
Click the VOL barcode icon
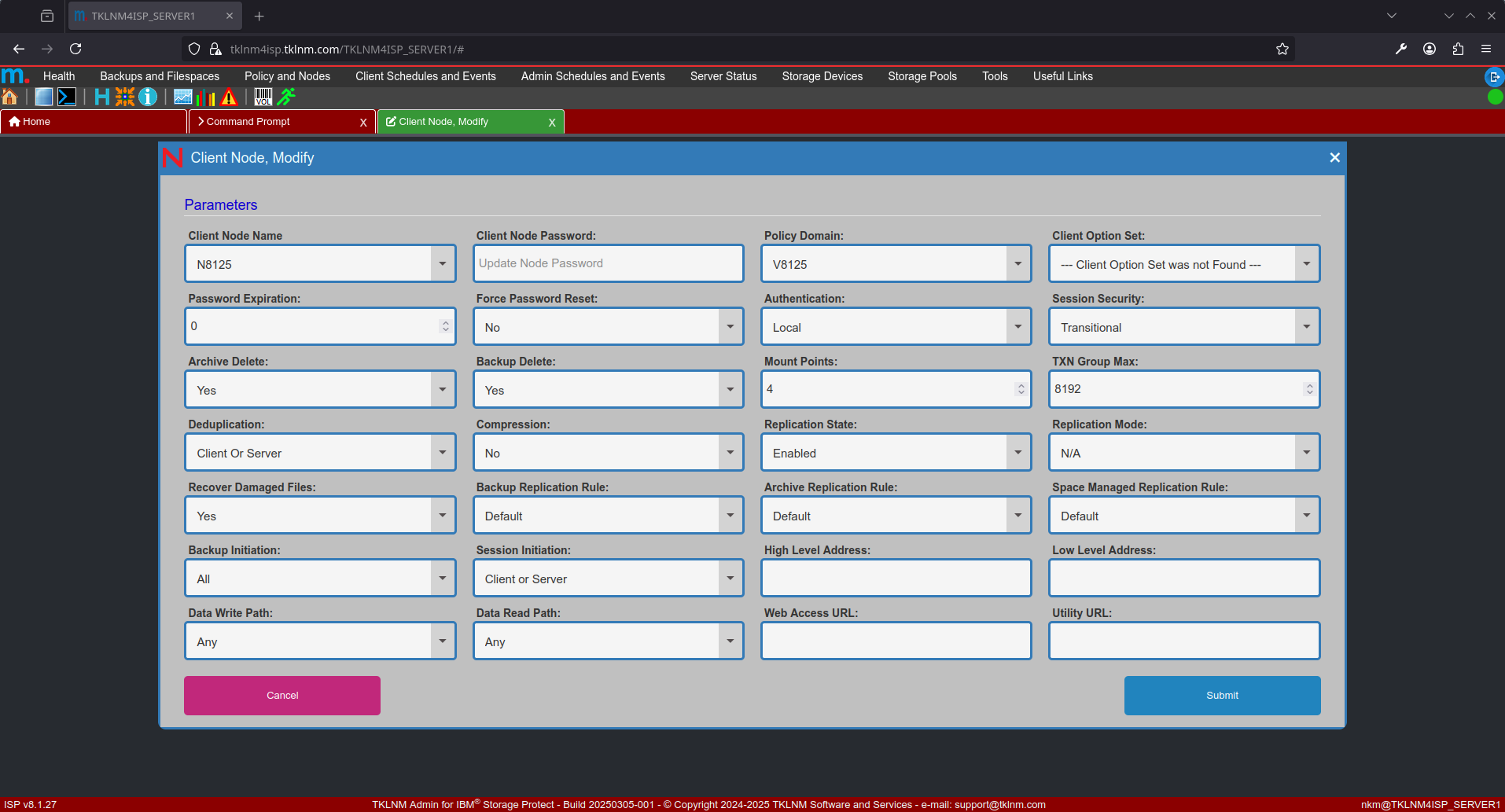263,97
